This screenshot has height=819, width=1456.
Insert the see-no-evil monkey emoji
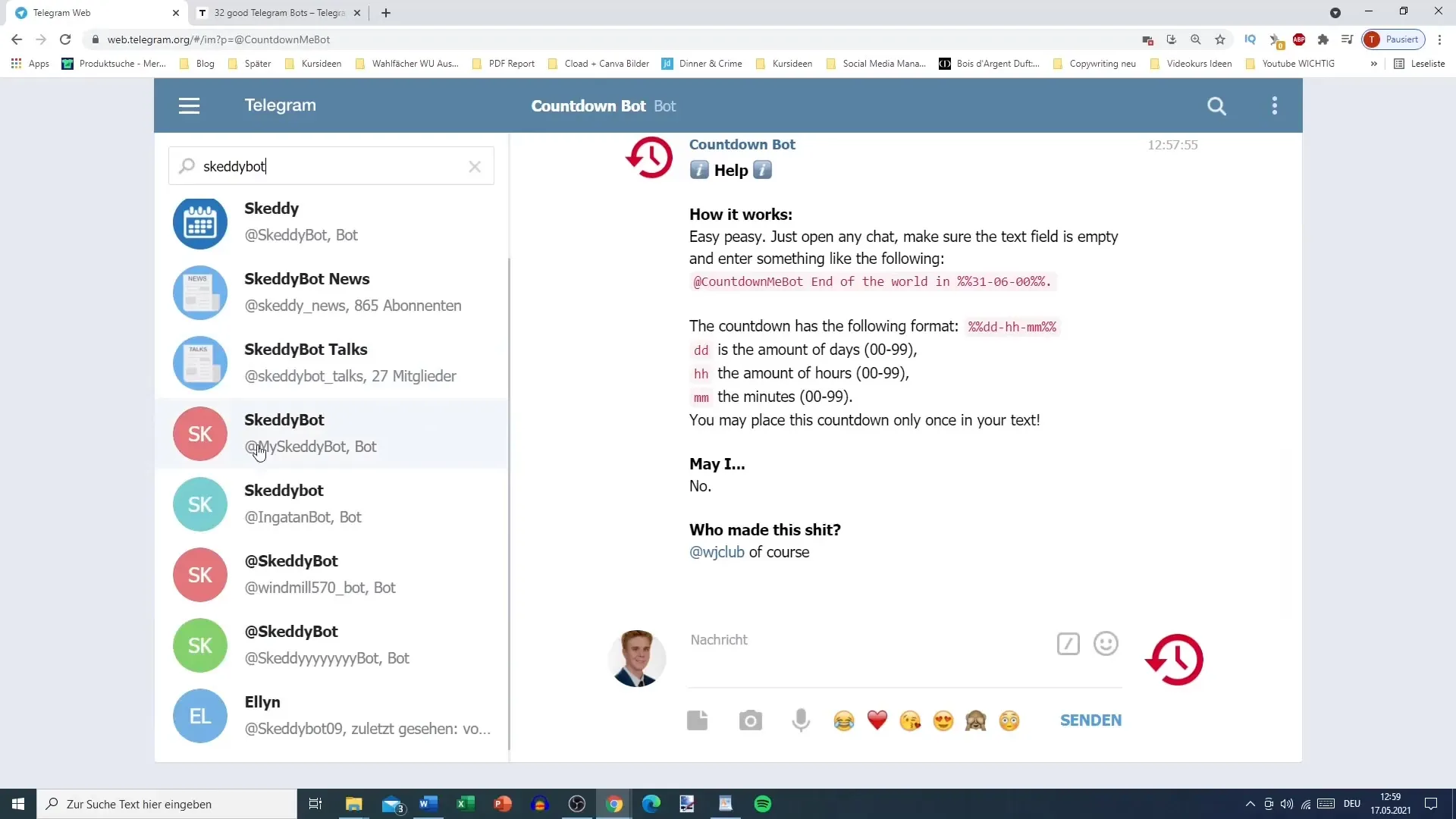pyautogui.click(x=976, y=720)
